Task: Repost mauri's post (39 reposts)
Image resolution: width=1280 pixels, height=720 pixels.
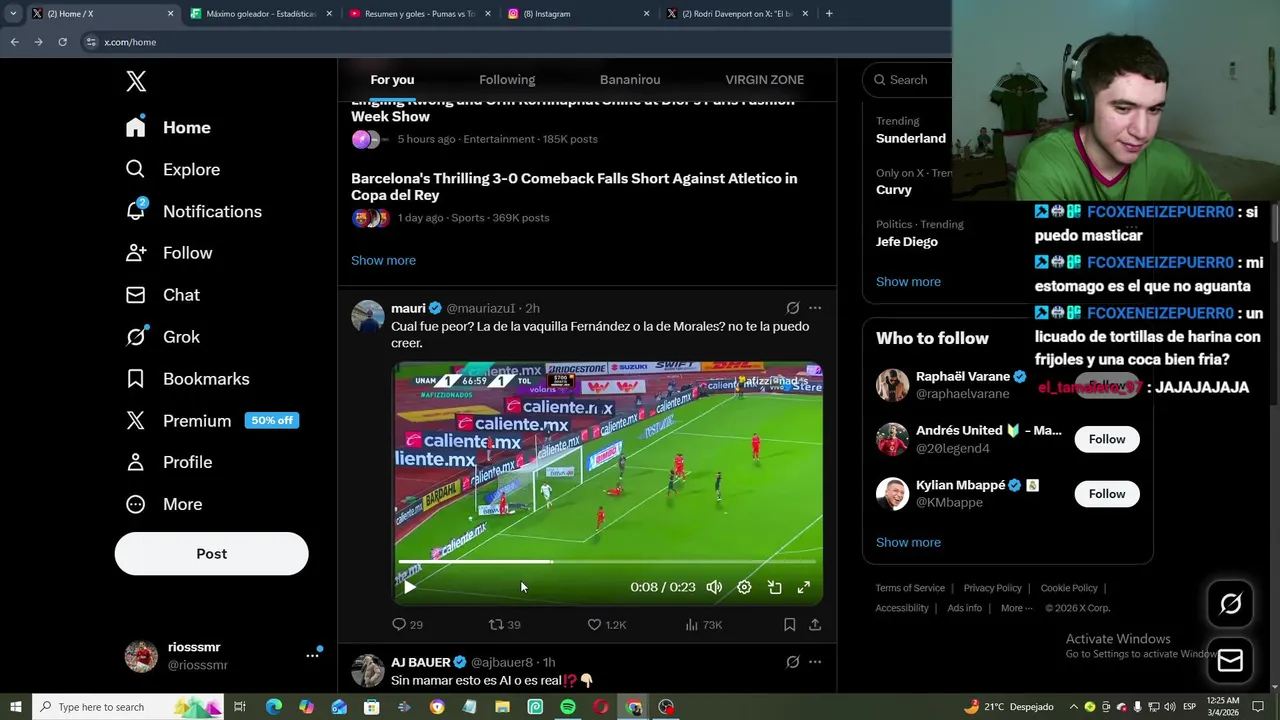Action: point(504,624)
